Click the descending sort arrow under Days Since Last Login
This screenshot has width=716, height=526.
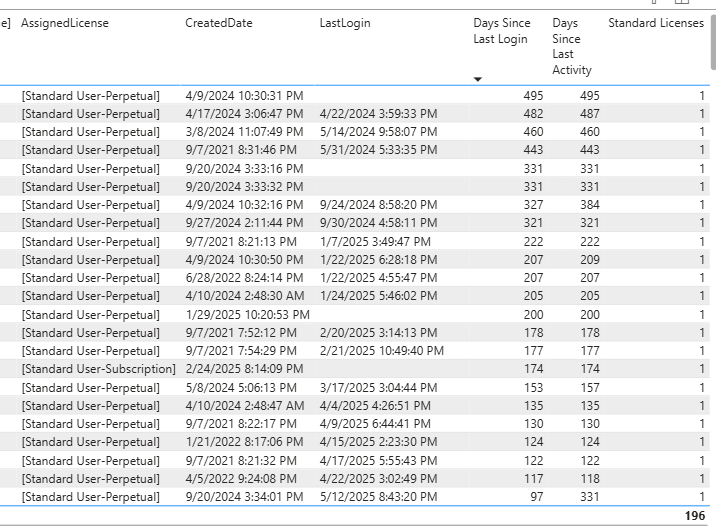click(478, 79)
